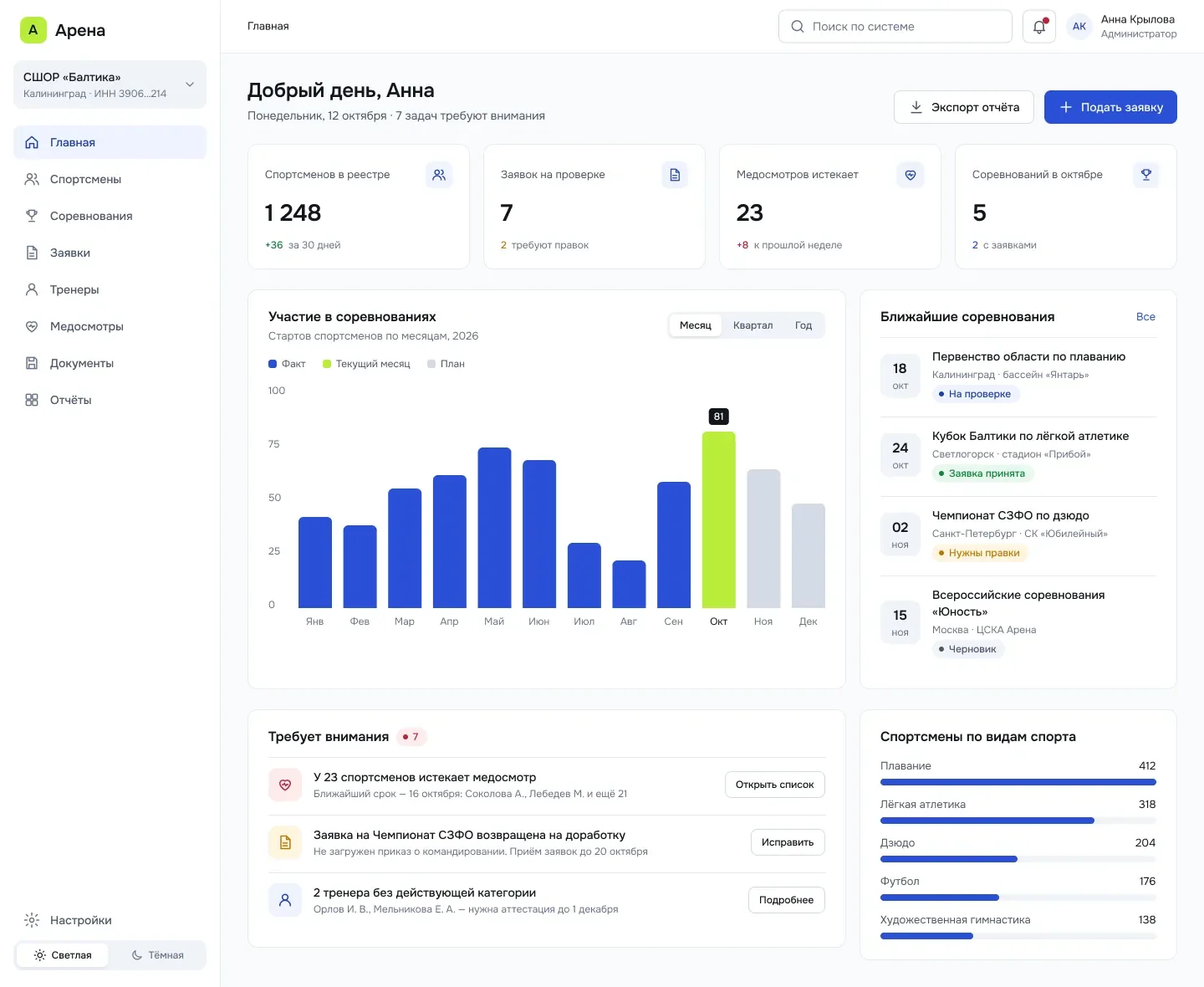Switch to the Тёмная theme
This screenshot has height=987, width=1204.
[157, 955]
